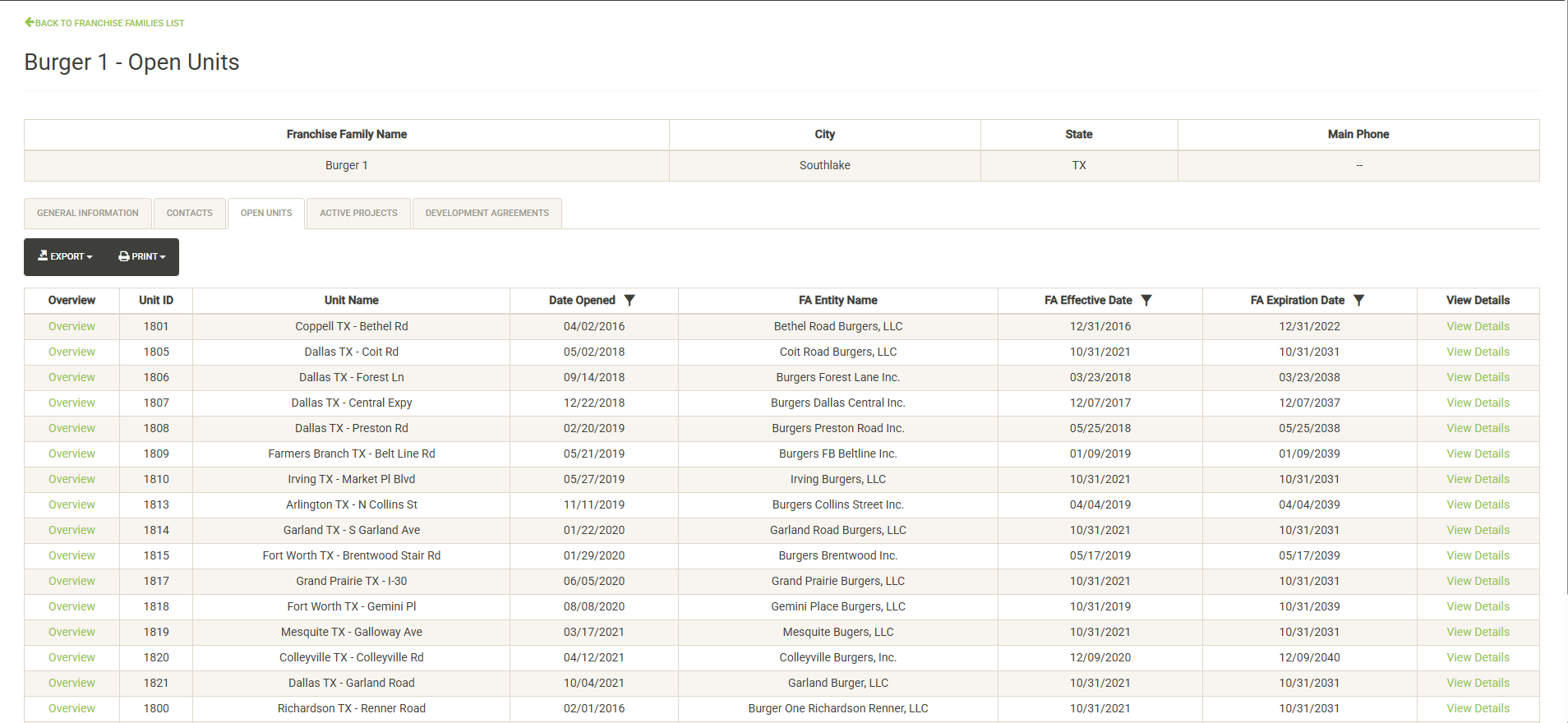The width and height of the screenshot is (1568, 723).
Task: Open the Print dropdown menu
Action: [142, 257]
